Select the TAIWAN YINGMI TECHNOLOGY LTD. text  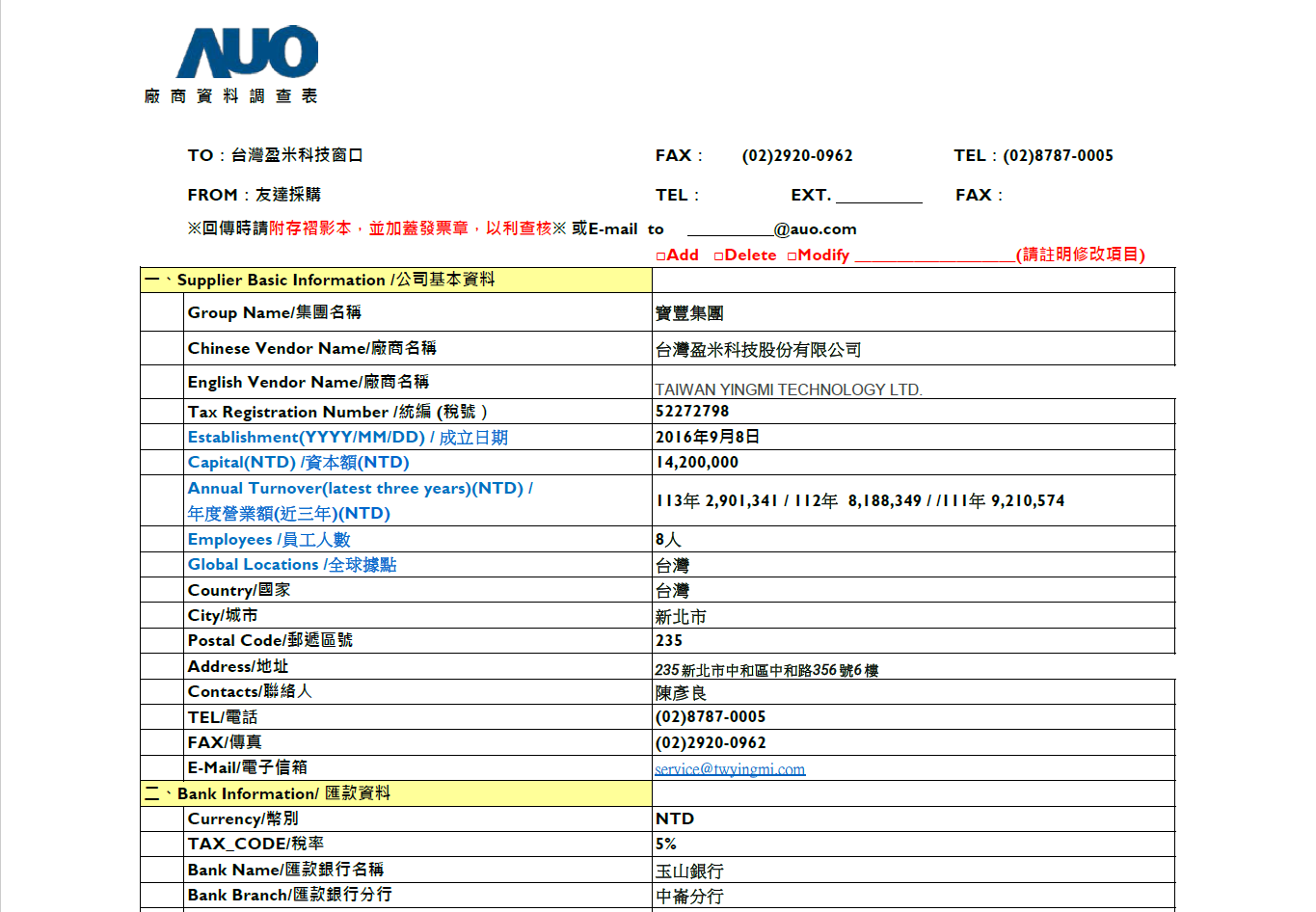coord(788,389)
